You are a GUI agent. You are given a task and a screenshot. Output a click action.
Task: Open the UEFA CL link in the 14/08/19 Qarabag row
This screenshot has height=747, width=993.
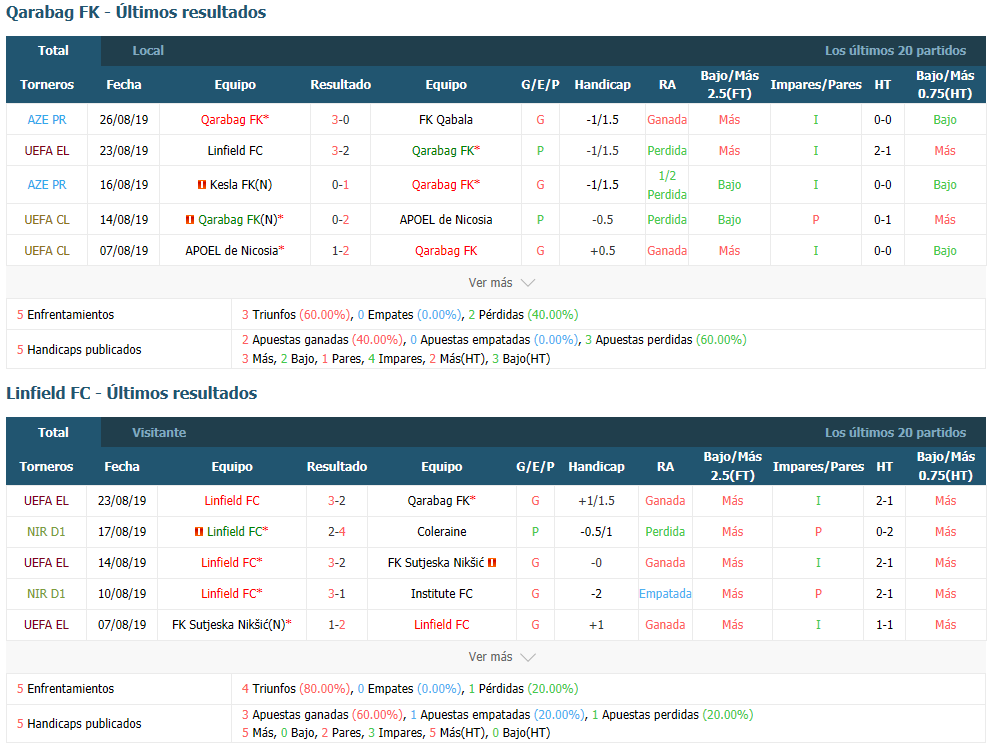click(x=47, y=220)
